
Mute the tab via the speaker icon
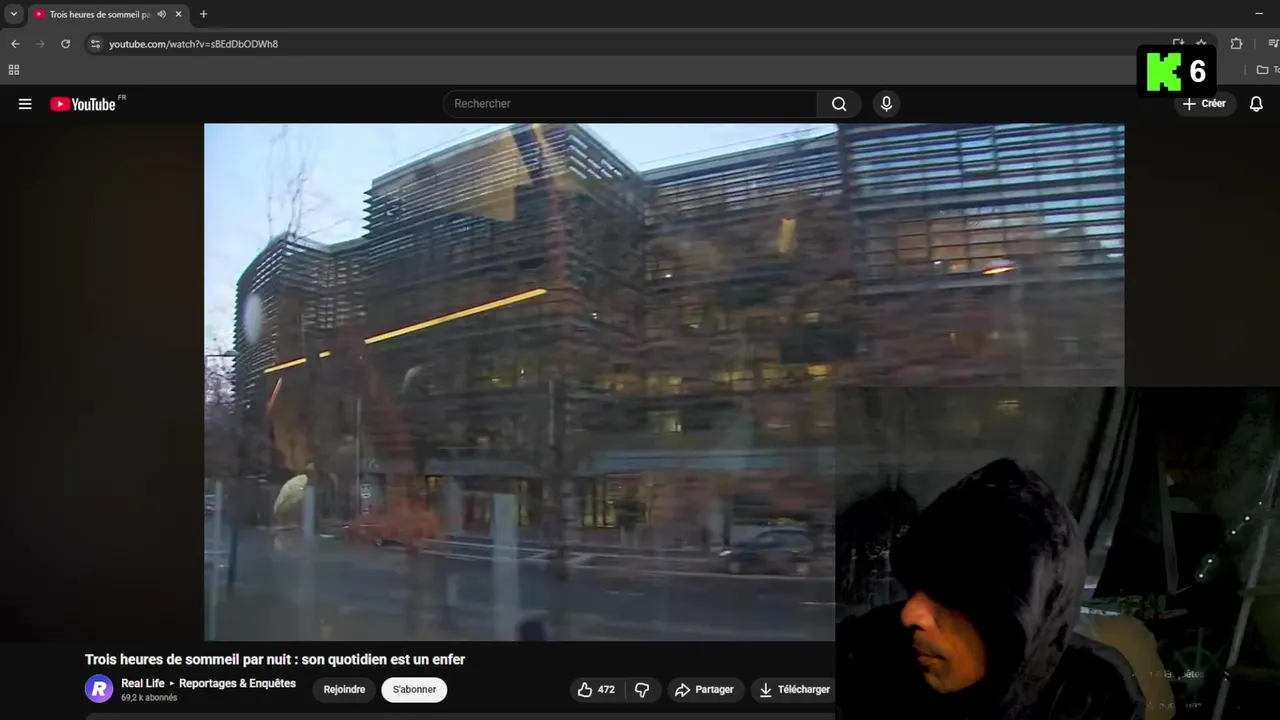pos(162,14)
